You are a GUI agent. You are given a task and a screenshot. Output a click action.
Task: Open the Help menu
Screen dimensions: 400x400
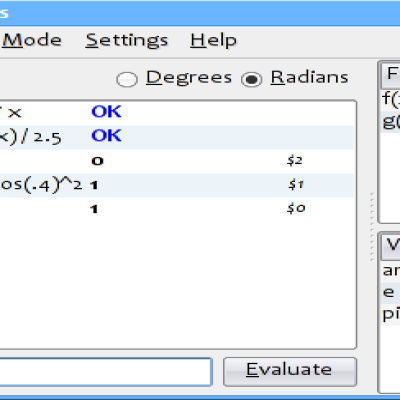(x=213, y=40)
